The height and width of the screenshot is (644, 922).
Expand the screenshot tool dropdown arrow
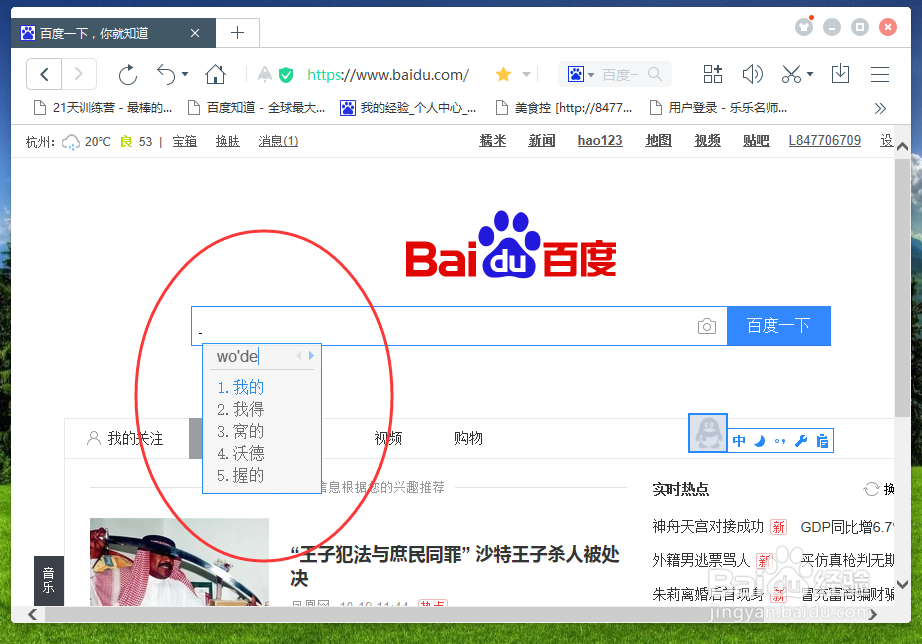pyautogui.click(x=810, y=74)
